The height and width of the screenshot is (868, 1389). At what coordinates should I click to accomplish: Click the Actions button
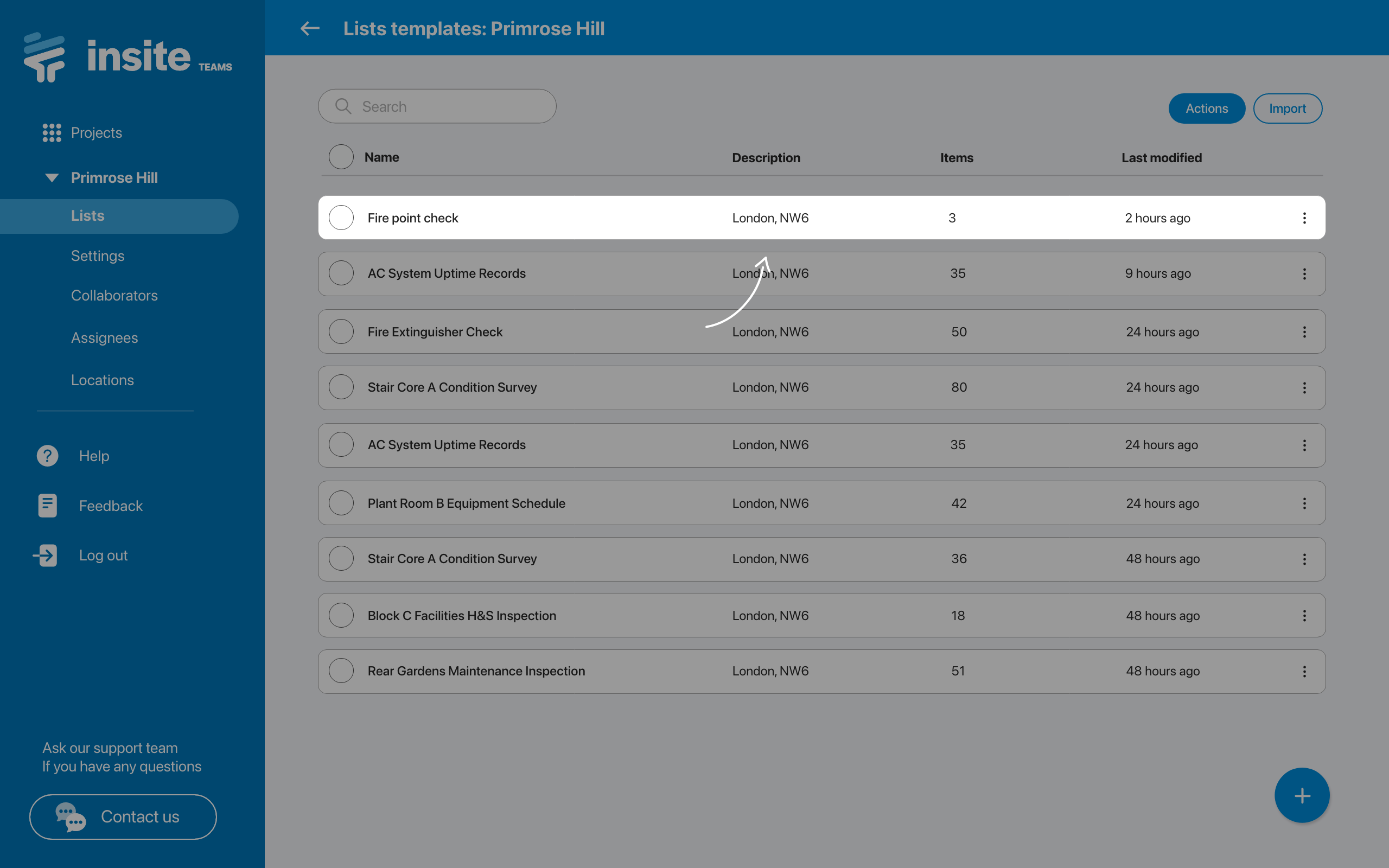tap(1207, 108)
